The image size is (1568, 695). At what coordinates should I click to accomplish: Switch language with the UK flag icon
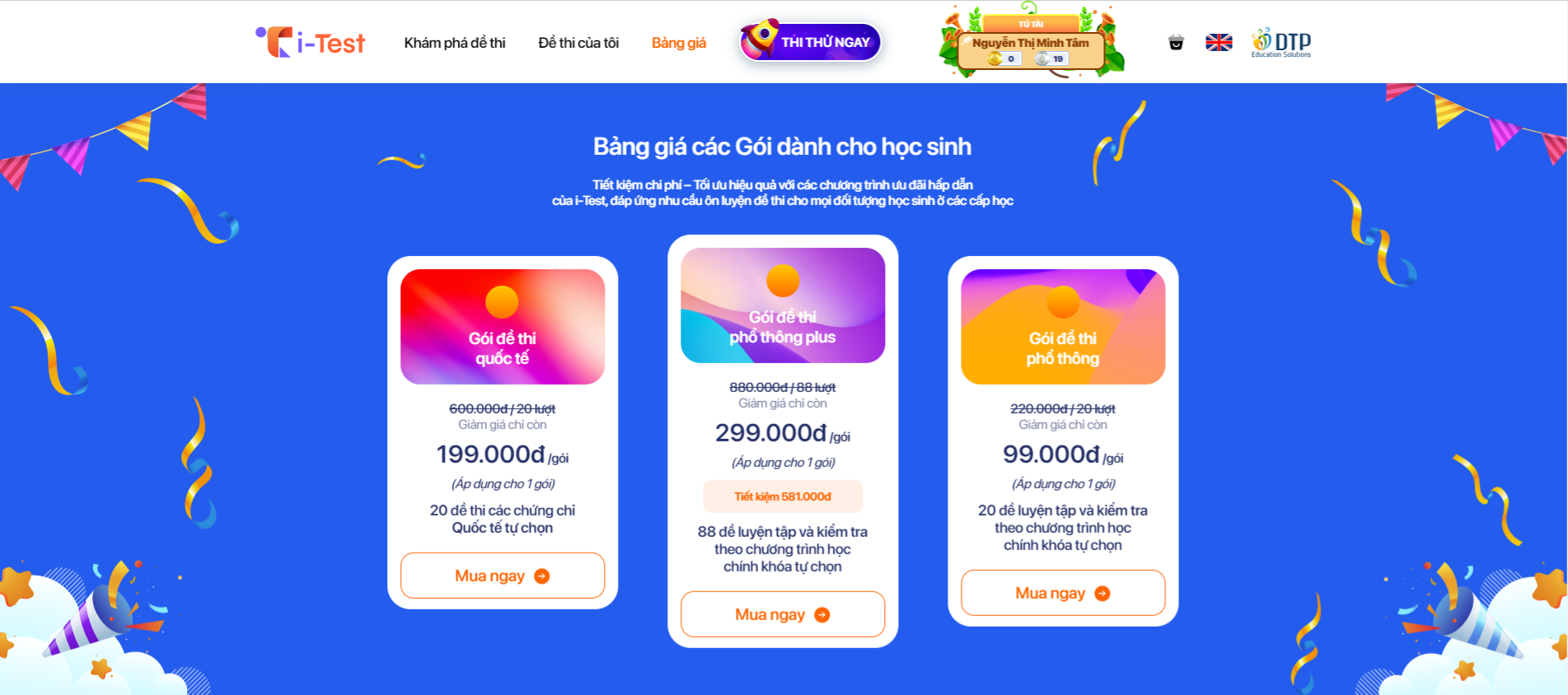tap(1219, 43)
